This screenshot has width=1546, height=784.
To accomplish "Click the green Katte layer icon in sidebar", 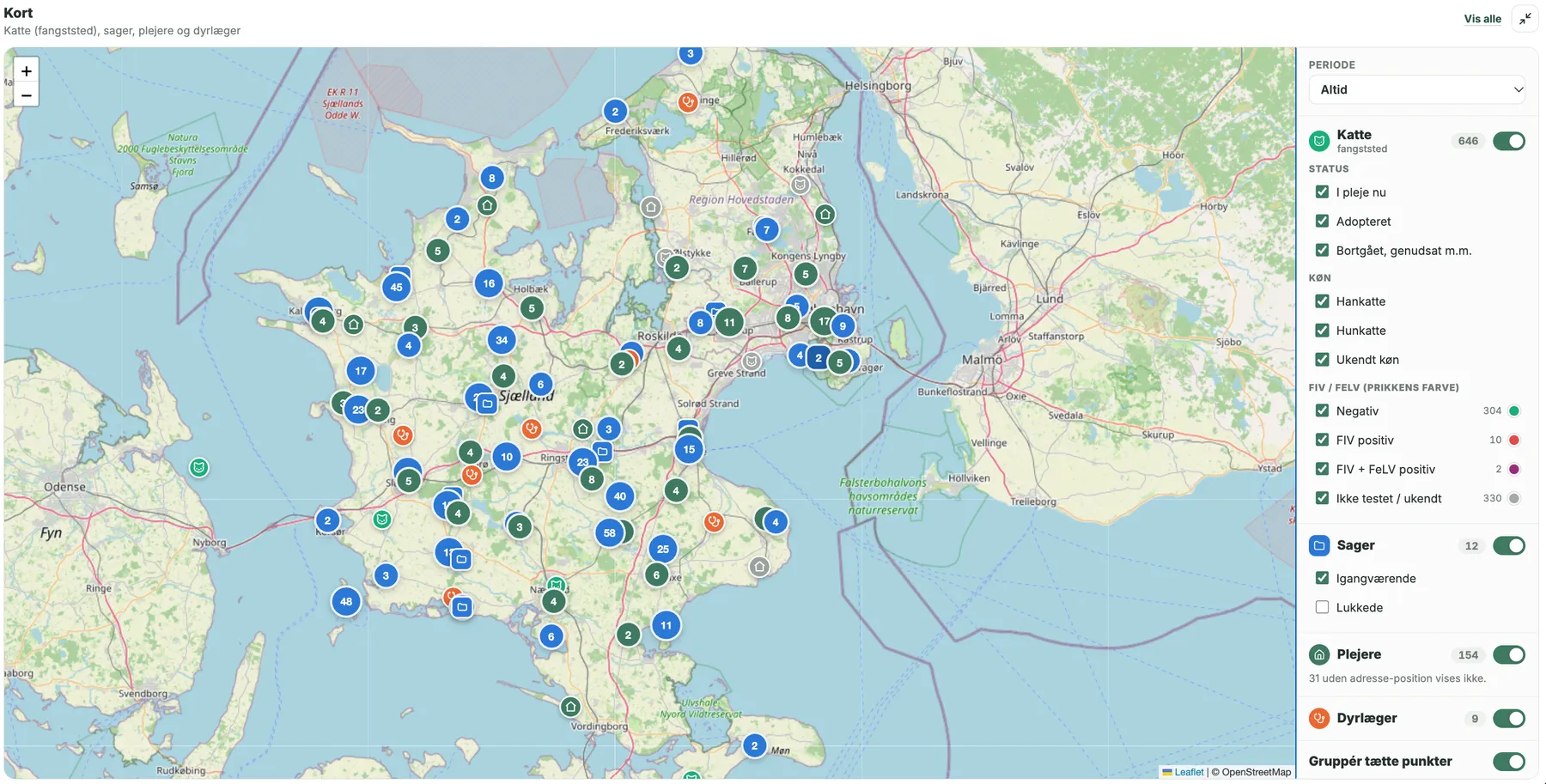I will click(x=1319, y=141).
